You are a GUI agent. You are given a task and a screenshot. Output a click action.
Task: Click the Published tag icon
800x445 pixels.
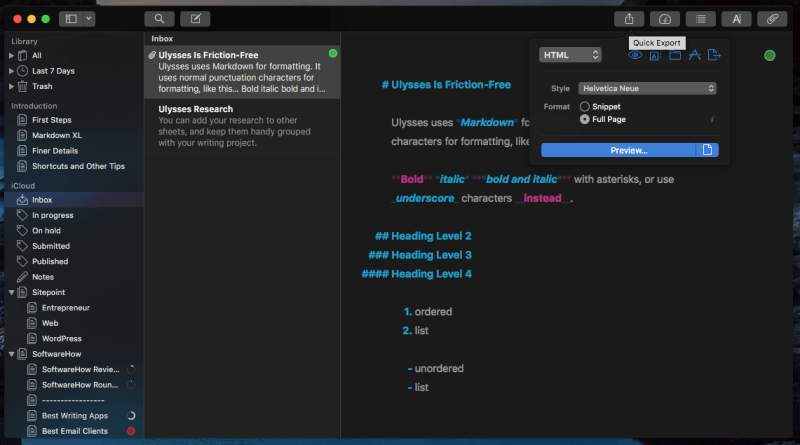click(x=22, y=261)
